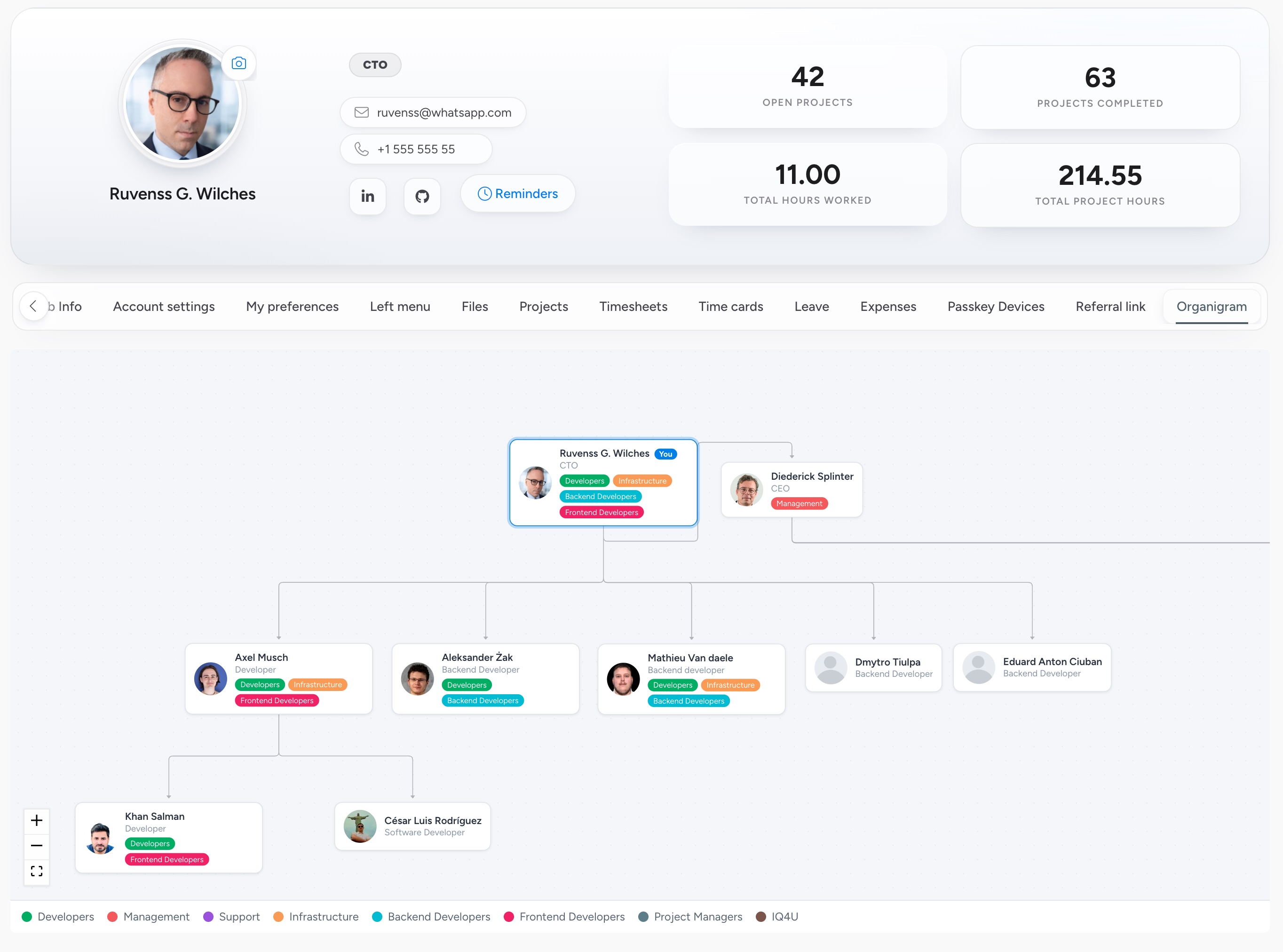Viewport: 1283px width, 952px height.
Task: Go to the Files tab
Action: [475, 307]
